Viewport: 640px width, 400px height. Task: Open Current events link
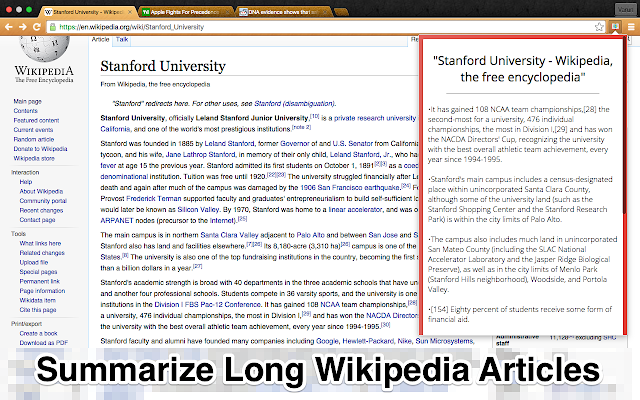pos(33,130)
